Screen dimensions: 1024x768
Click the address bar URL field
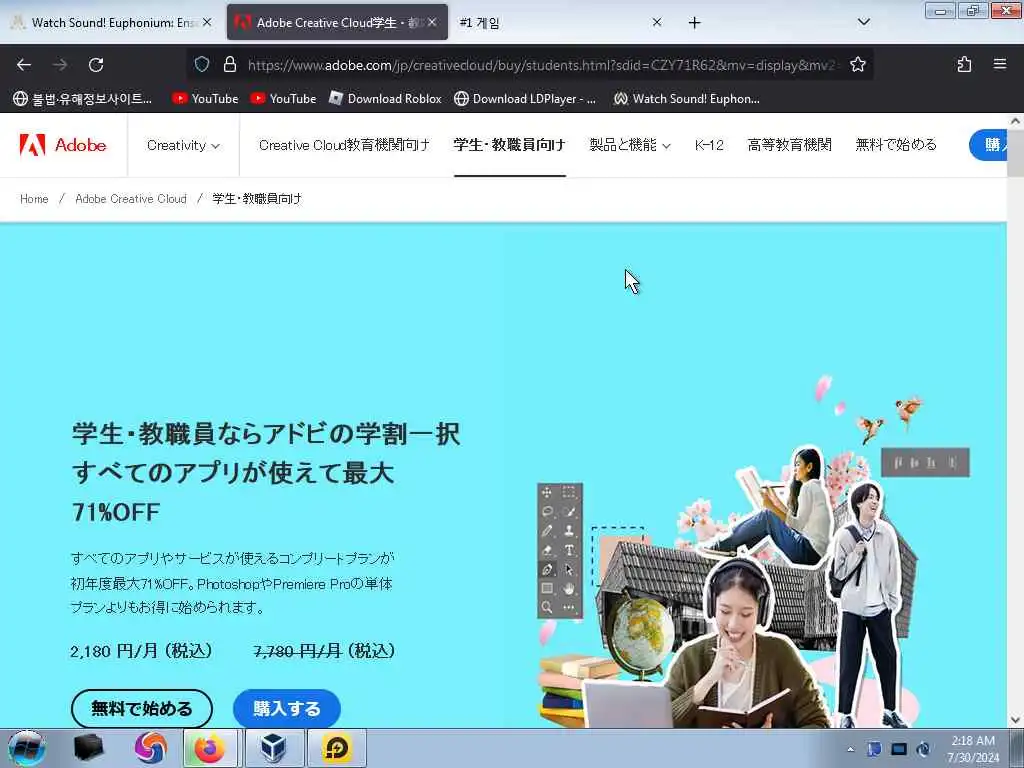point(541,65)
